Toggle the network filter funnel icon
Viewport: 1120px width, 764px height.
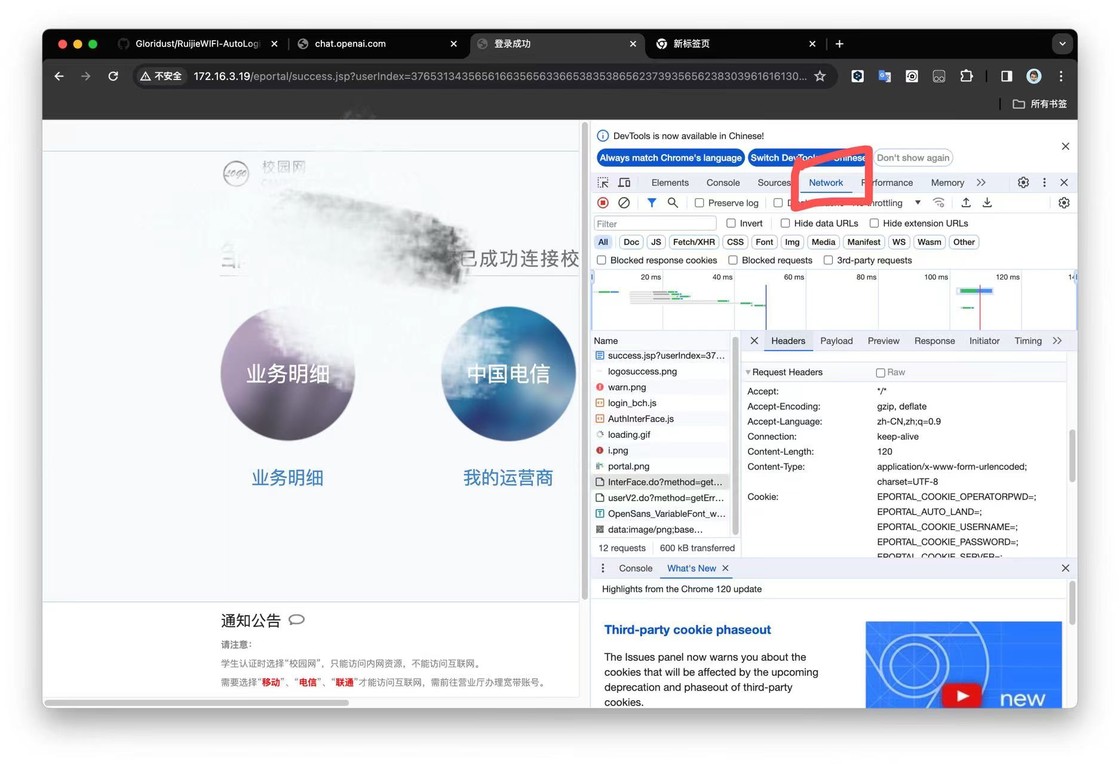click(x=652, y=203)
